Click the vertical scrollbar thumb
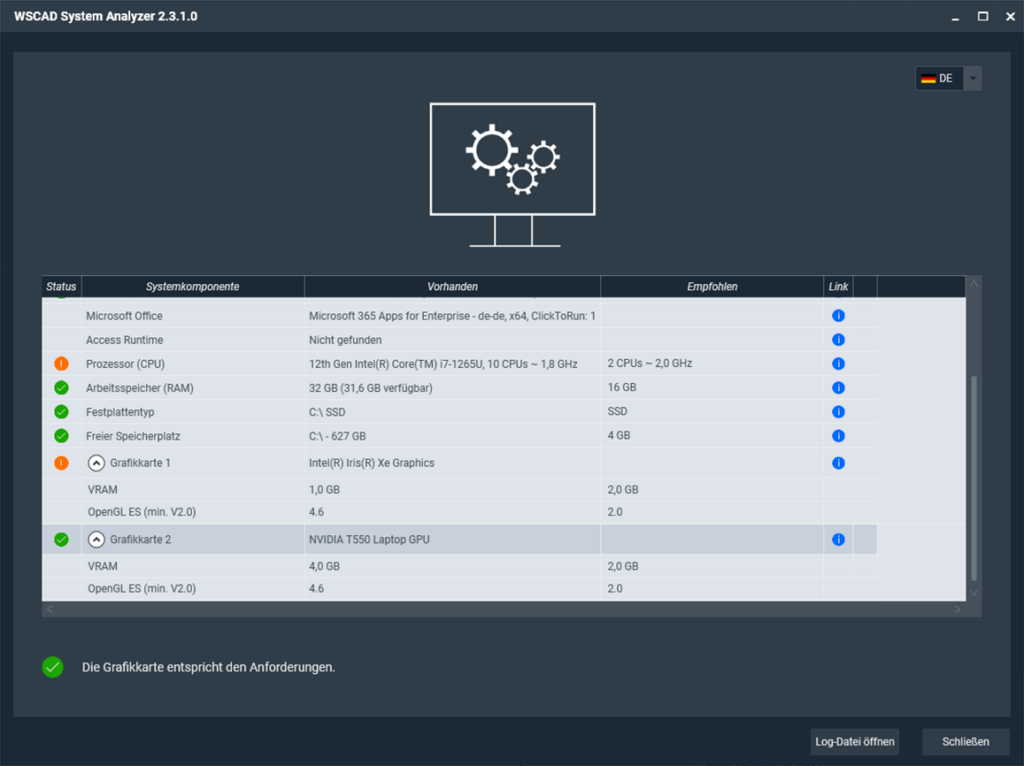 point(974,478)
